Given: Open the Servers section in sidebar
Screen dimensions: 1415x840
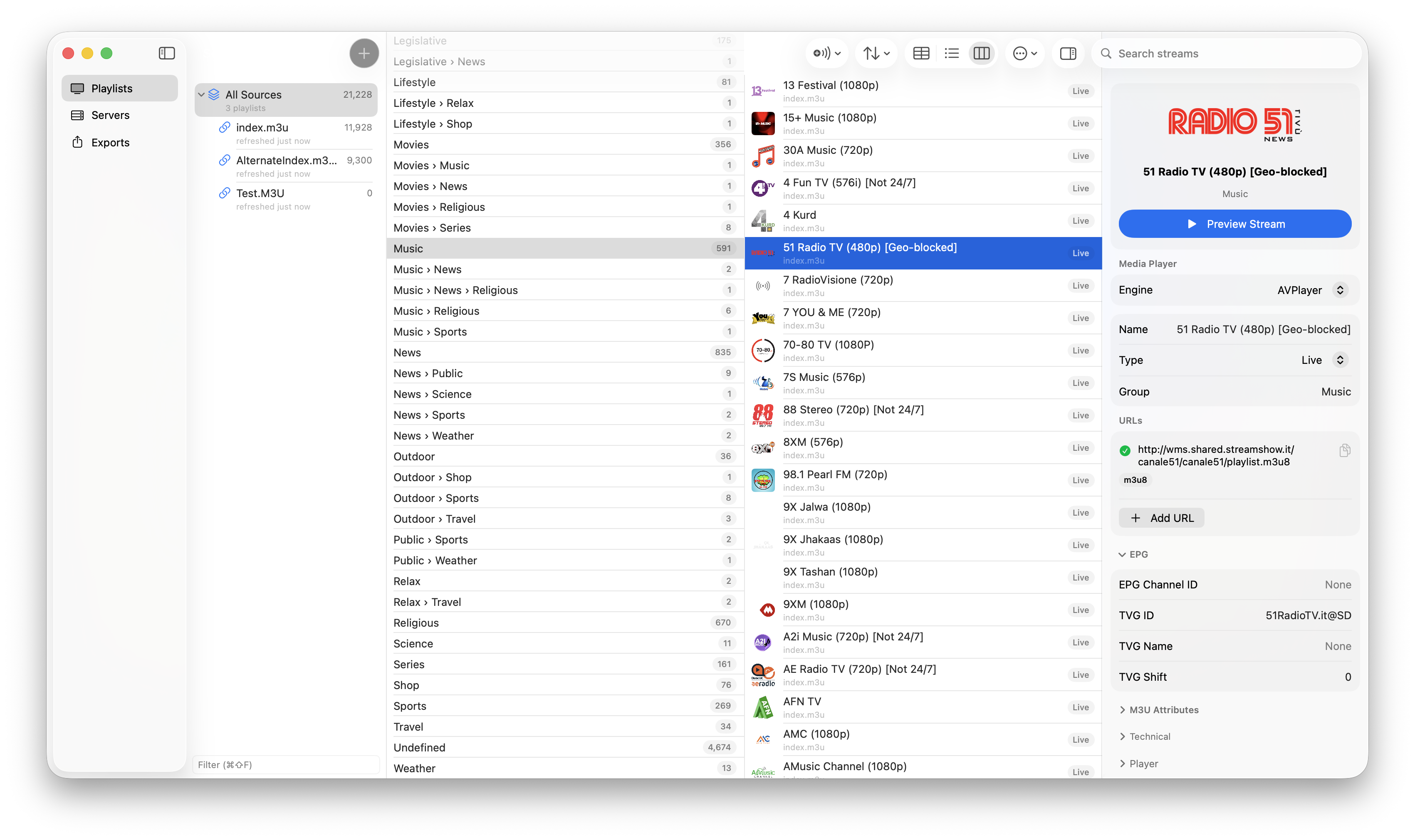Looking at the screenshot, I should click(x=110, y=115).
